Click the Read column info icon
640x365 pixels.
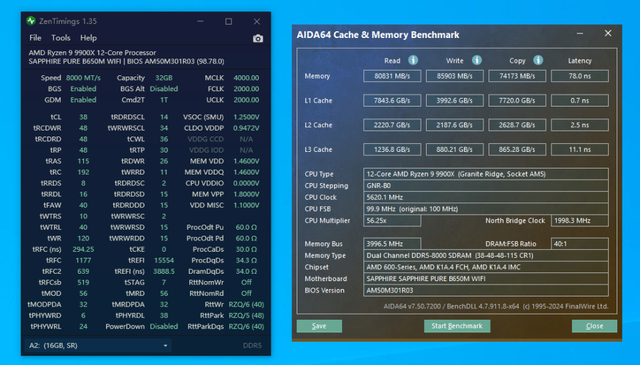[413, 60]
